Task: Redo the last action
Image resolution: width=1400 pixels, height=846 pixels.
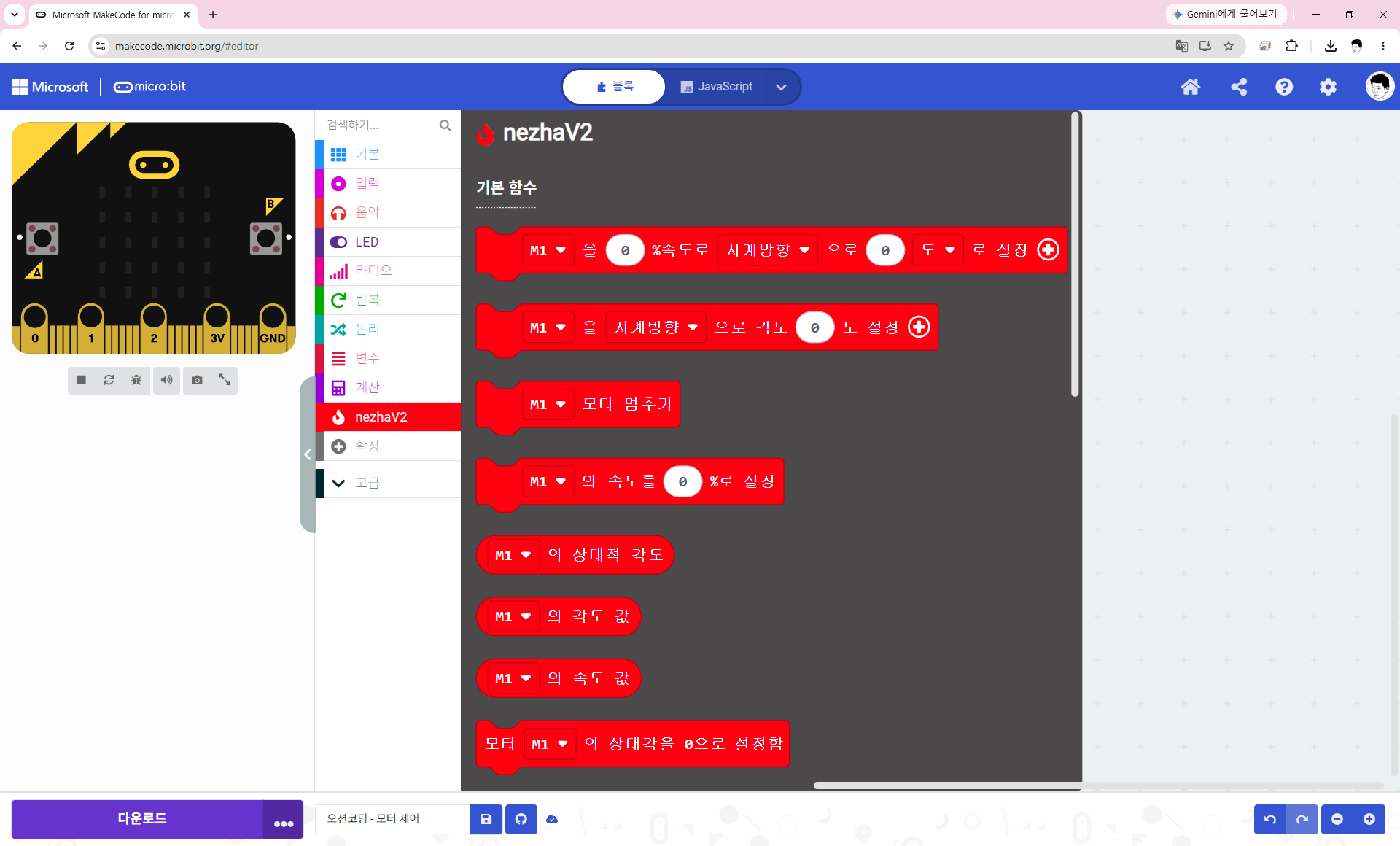Action: pos(1302,819)
